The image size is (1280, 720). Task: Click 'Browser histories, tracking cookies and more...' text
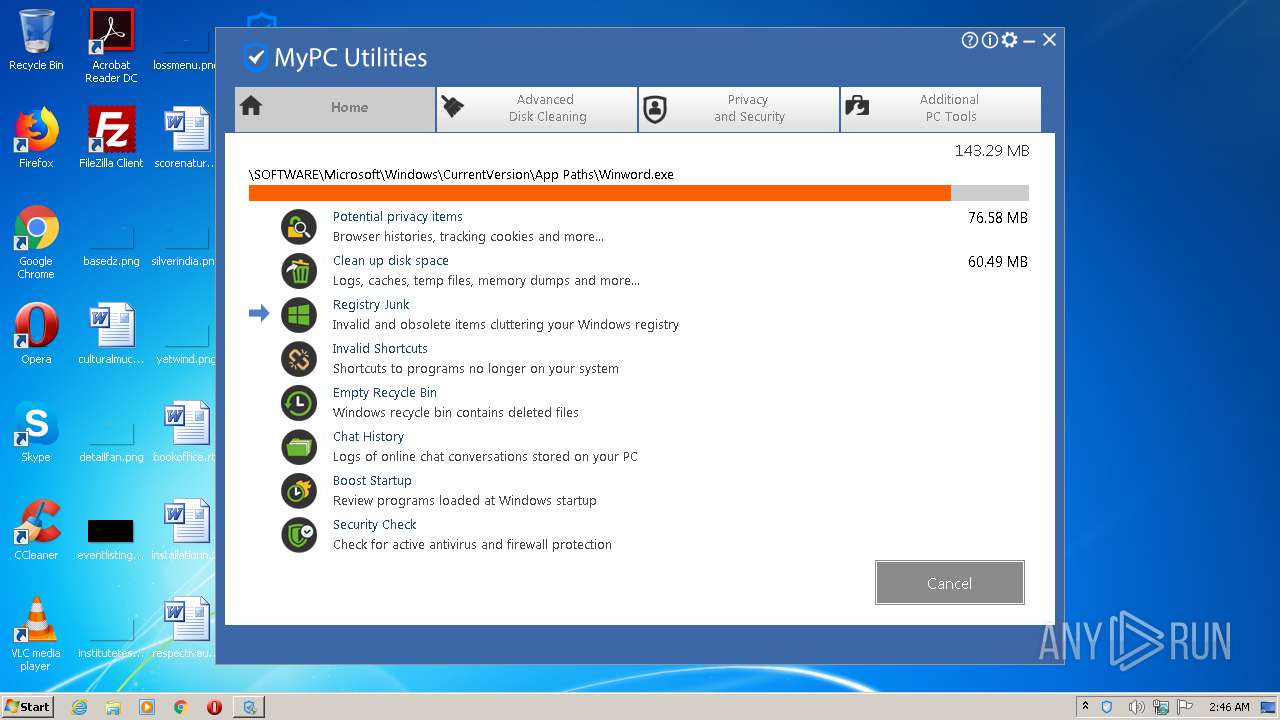pyautogui.click(x=468, y=237)
